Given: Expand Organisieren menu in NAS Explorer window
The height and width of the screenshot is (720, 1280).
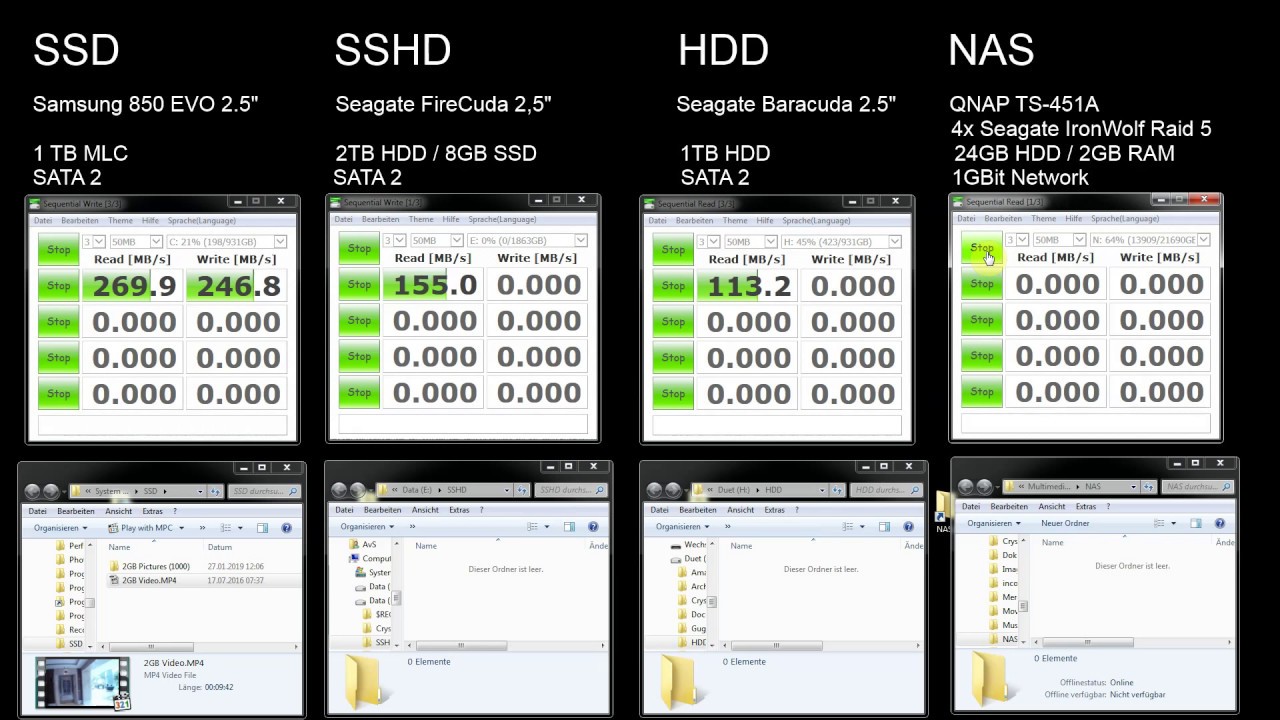Looking at the screenshot, I should (994, 523).
